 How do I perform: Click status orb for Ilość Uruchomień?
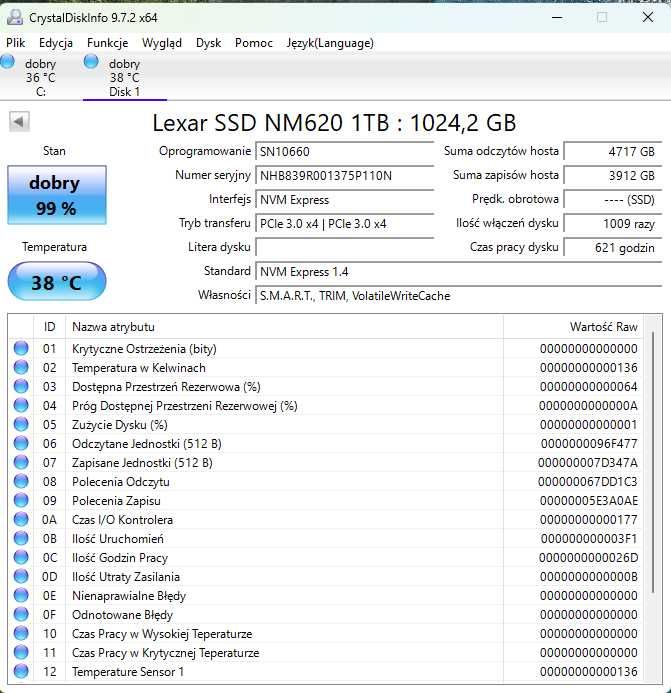pyautogui.click(x=21, y=538)
